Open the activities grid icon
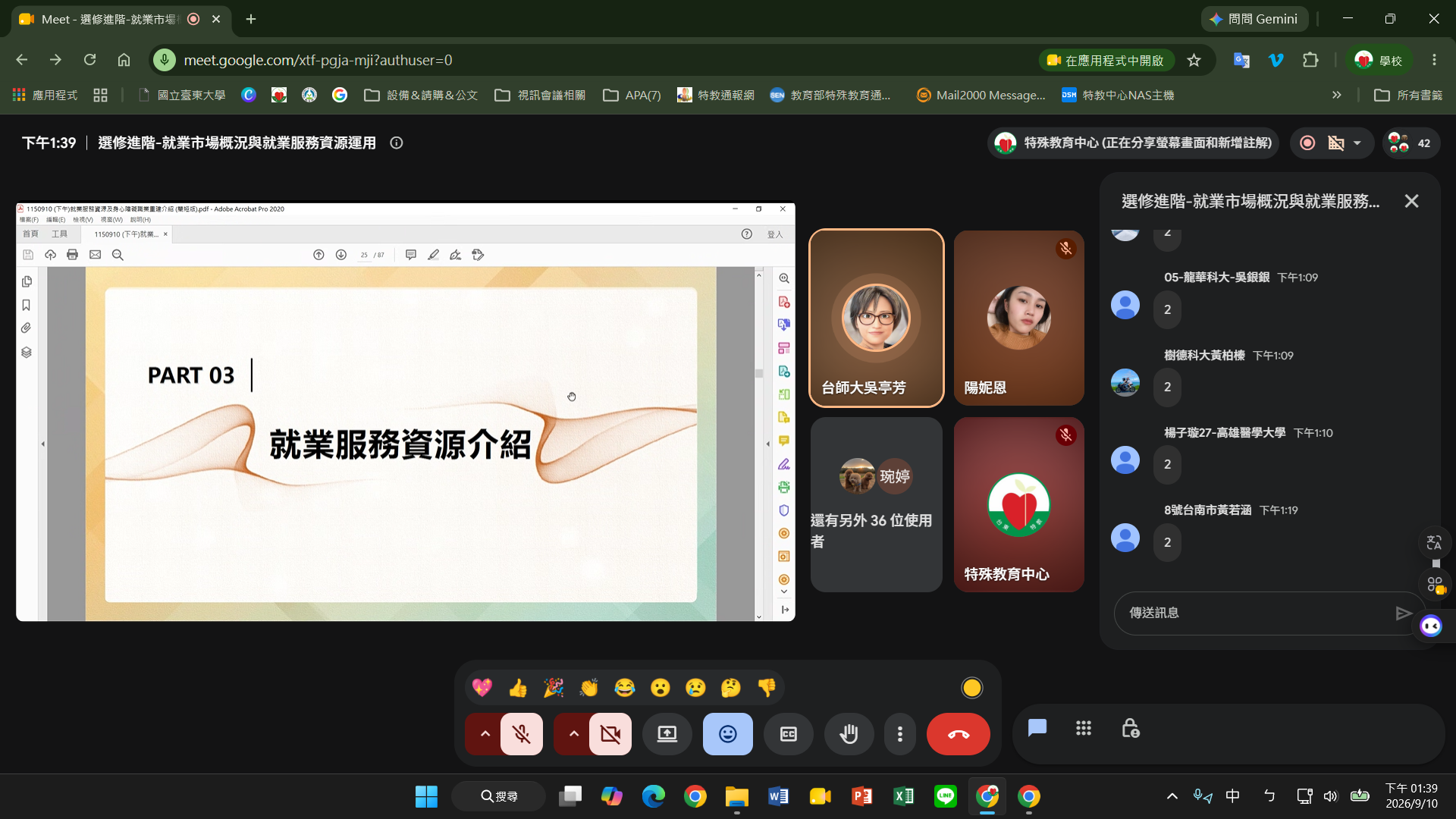Viewport: 1456px width, 819px height. coord(1084,728)
